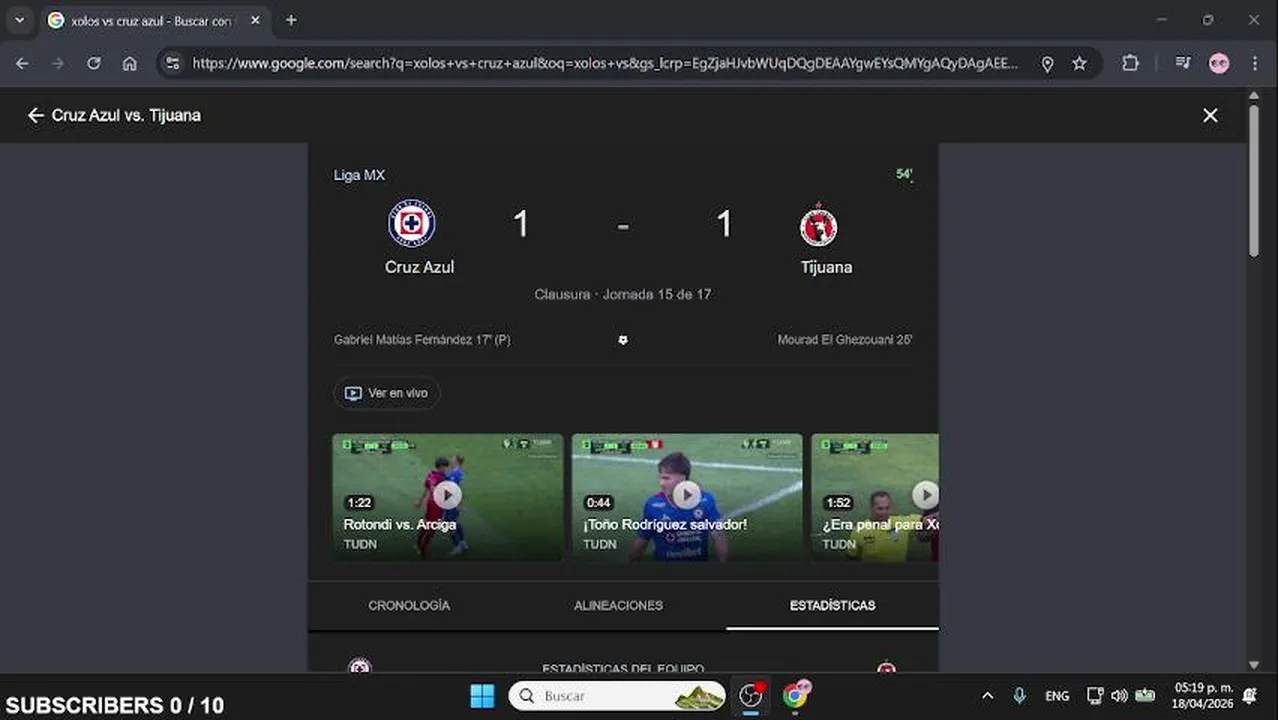Click the scrollbar down arrow
The height and width of the screenshot is (720, 1278).
tap(1254, 665)
